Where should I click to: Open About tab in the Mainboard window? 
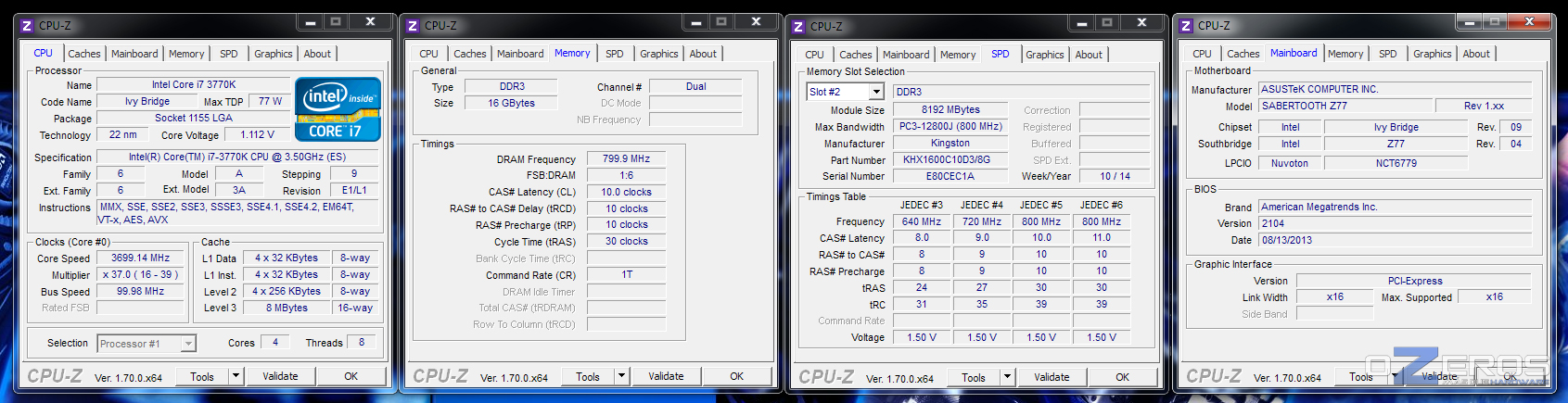(x=1476, y=54)
